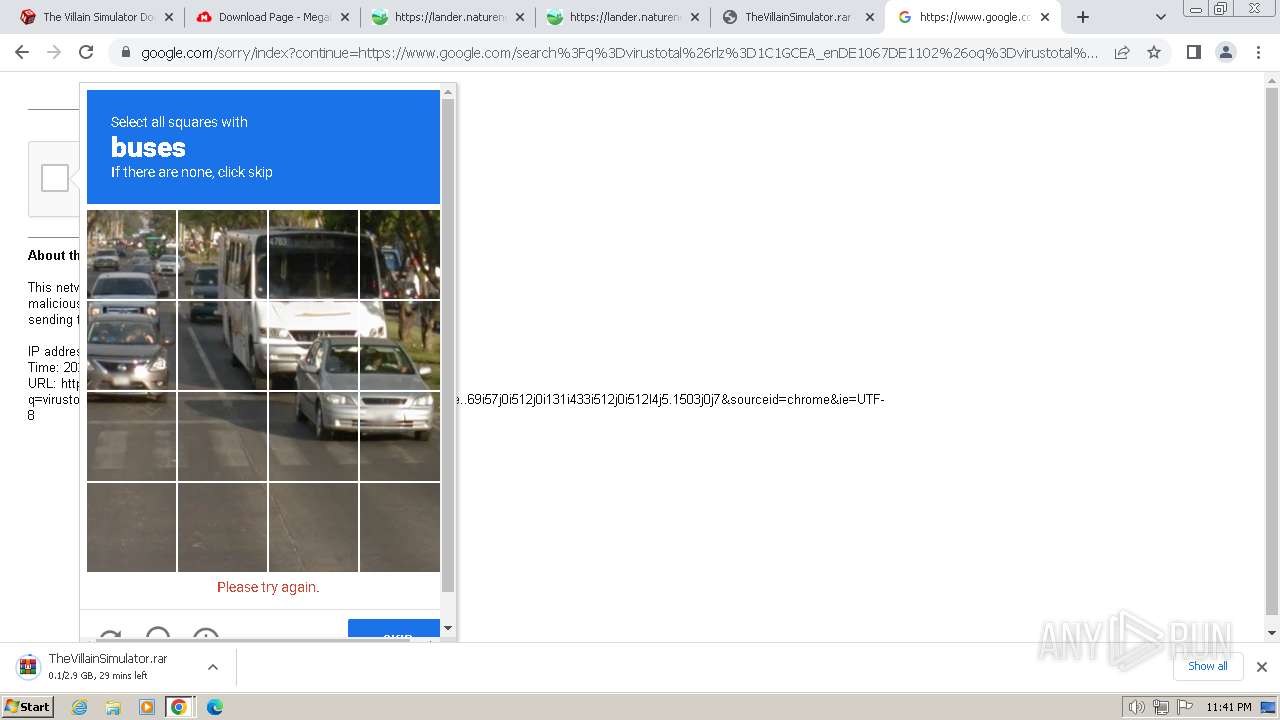Open Windows Media Player from taskbar
The height and width of the screenshot is (720, 1280).
coord(147,707)
